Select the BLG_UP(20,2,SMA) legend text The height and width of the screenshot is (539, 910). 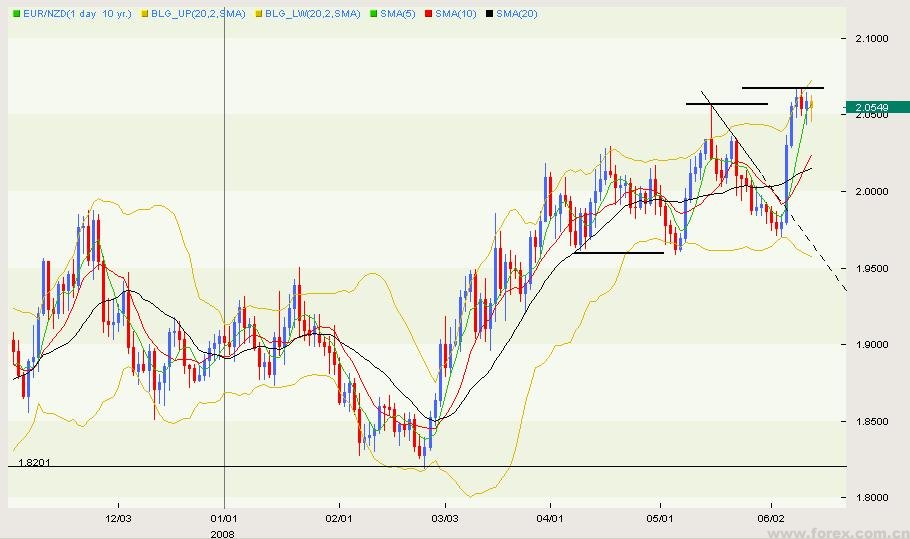[196, 13]
